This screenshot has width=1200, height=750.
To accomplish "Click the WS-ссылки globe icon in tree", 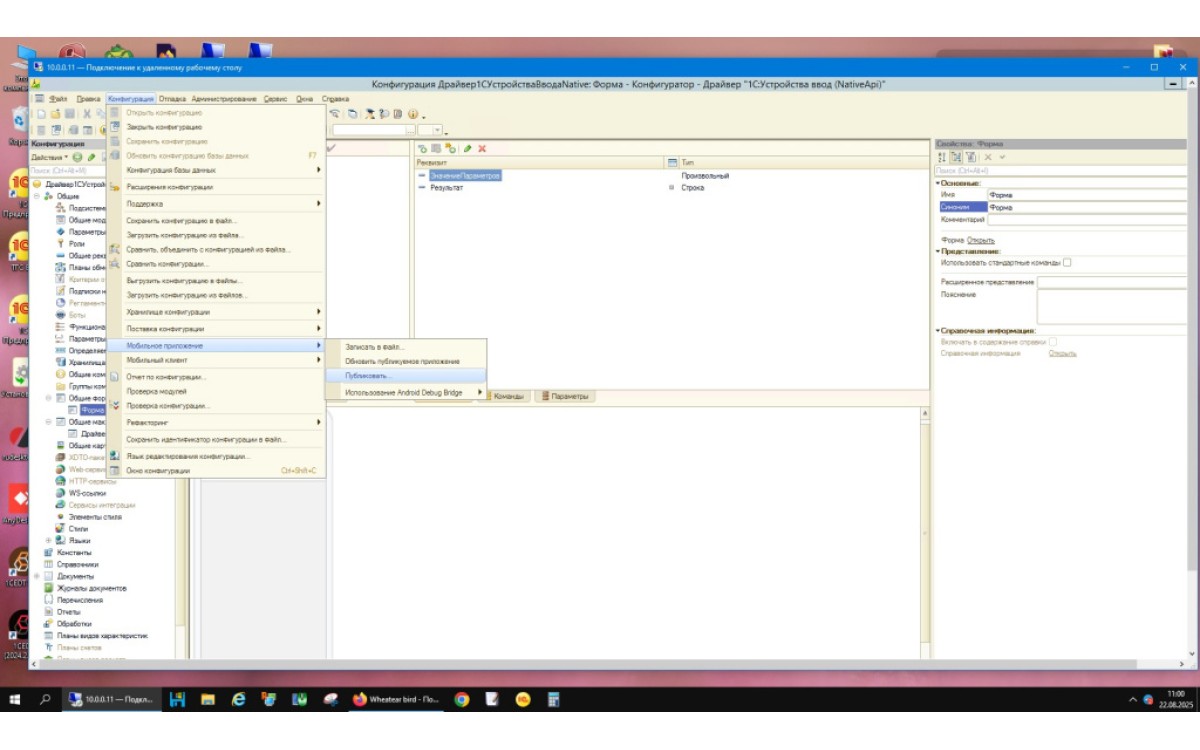I will [x=61, y=493].
